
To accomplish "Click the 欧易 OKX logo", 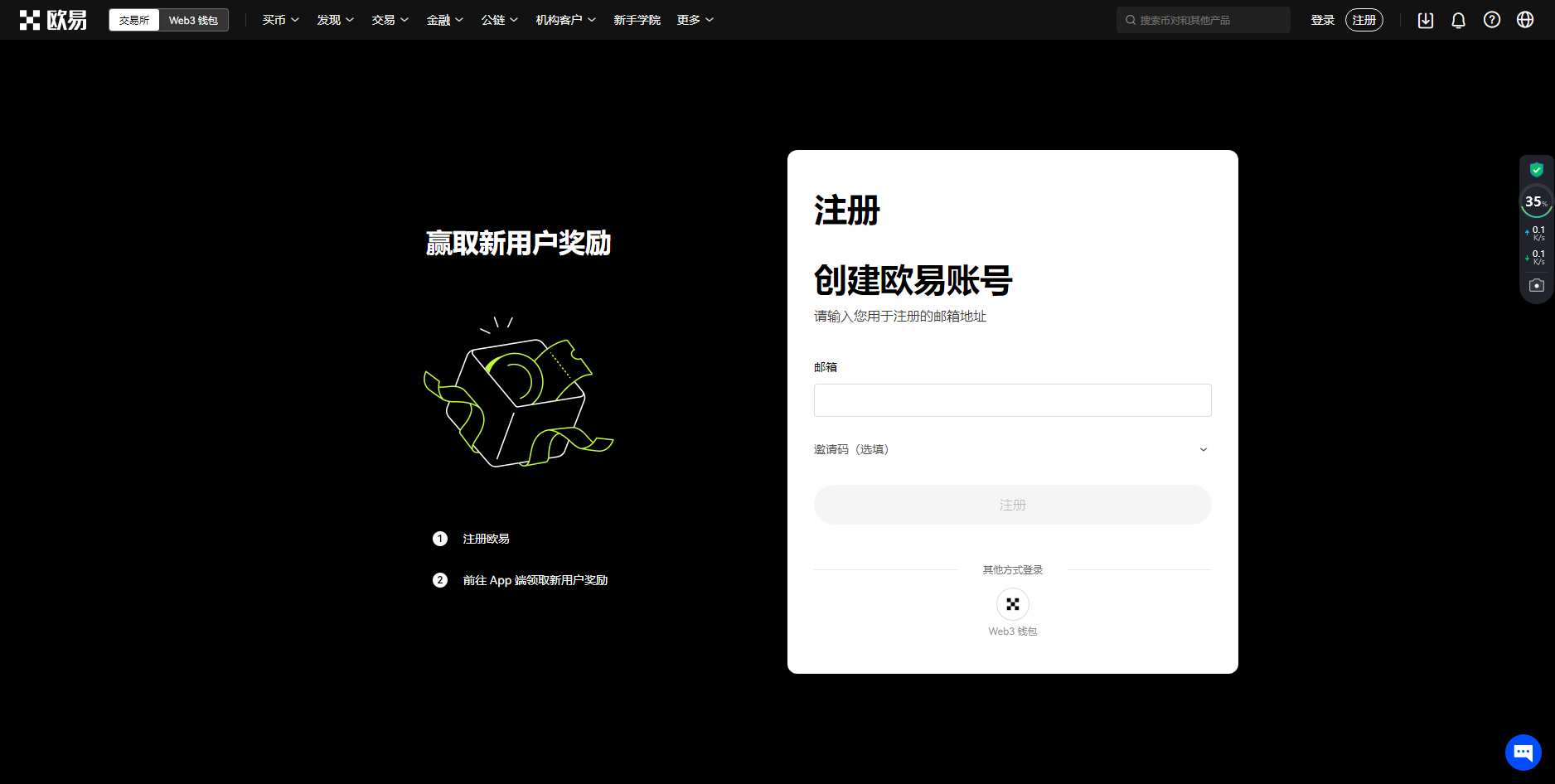I will click(x=53, y=20).
